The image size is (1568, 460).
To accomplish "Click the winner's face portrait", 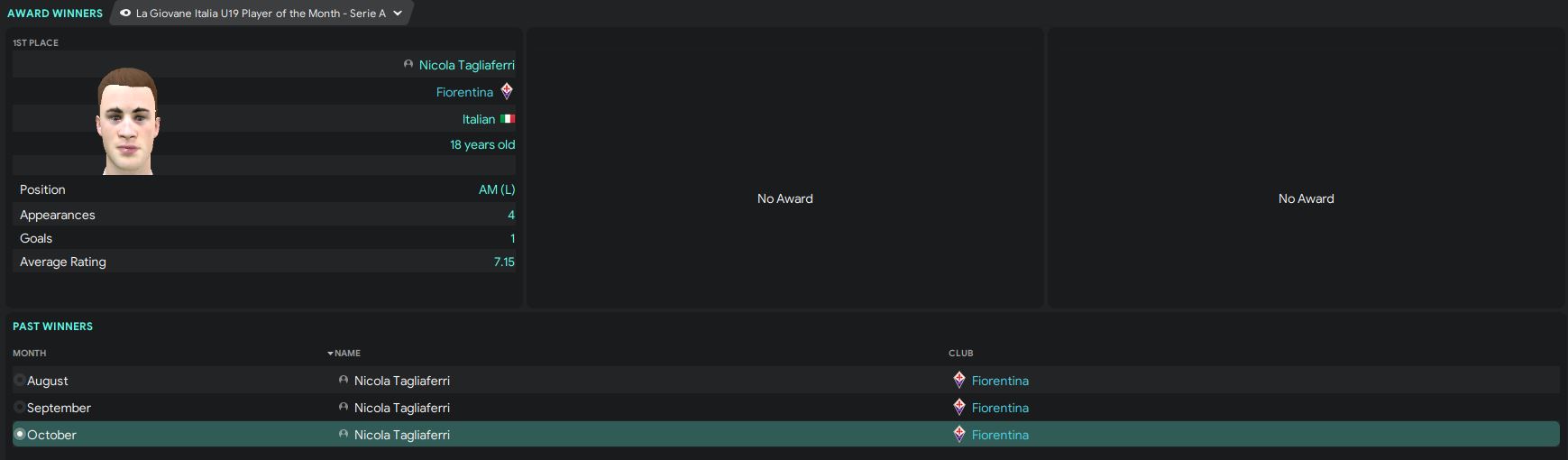I will (128, 121).
